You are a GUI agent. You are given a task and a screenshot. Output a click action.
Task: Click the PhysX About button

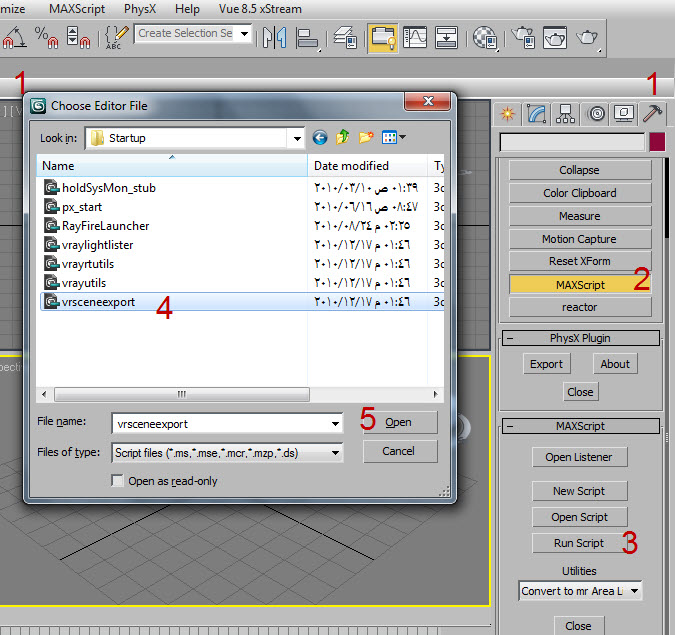point(615,364)
